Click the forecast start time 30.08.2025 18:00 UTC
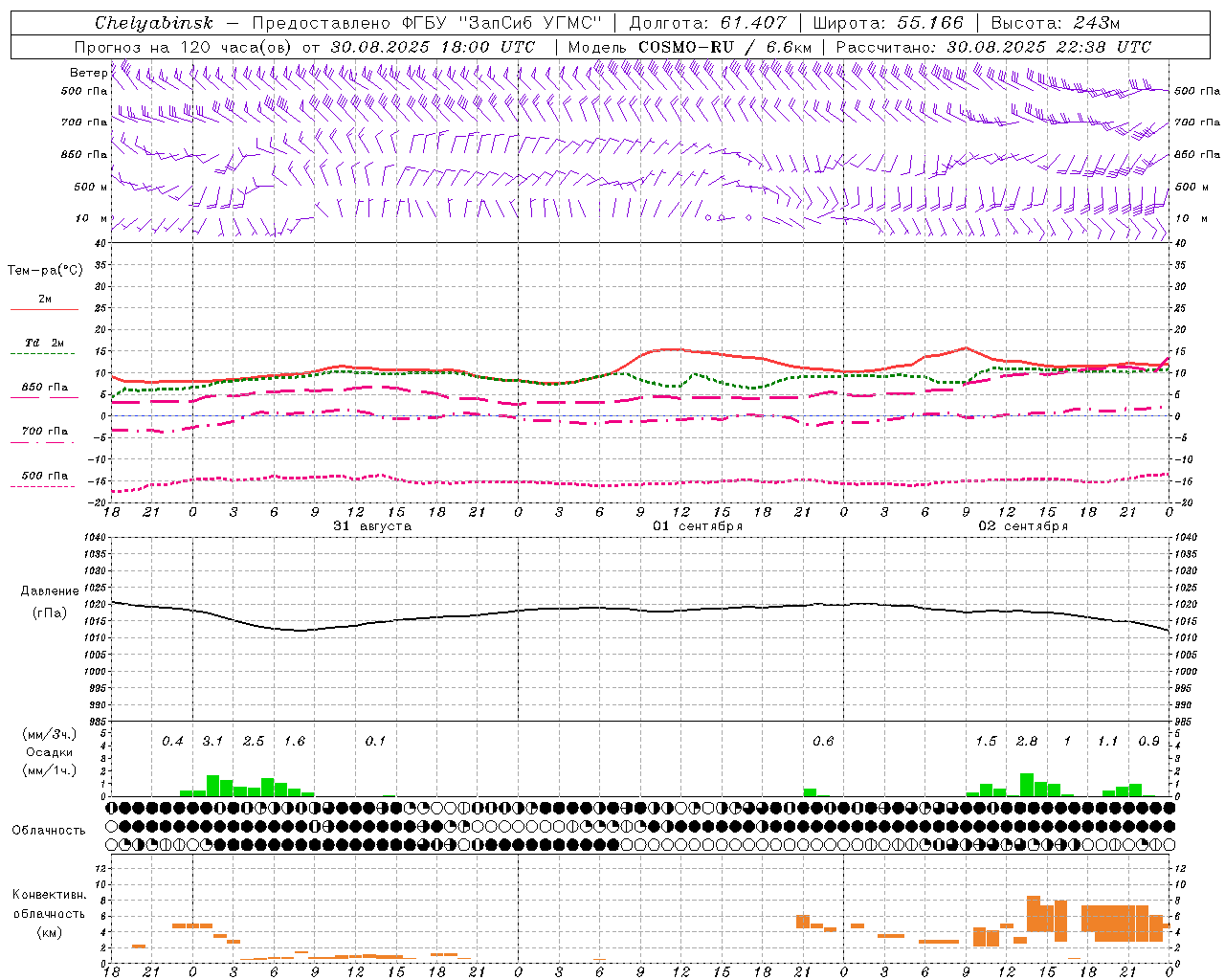1225x980 pixels. (x=433, y=47)
